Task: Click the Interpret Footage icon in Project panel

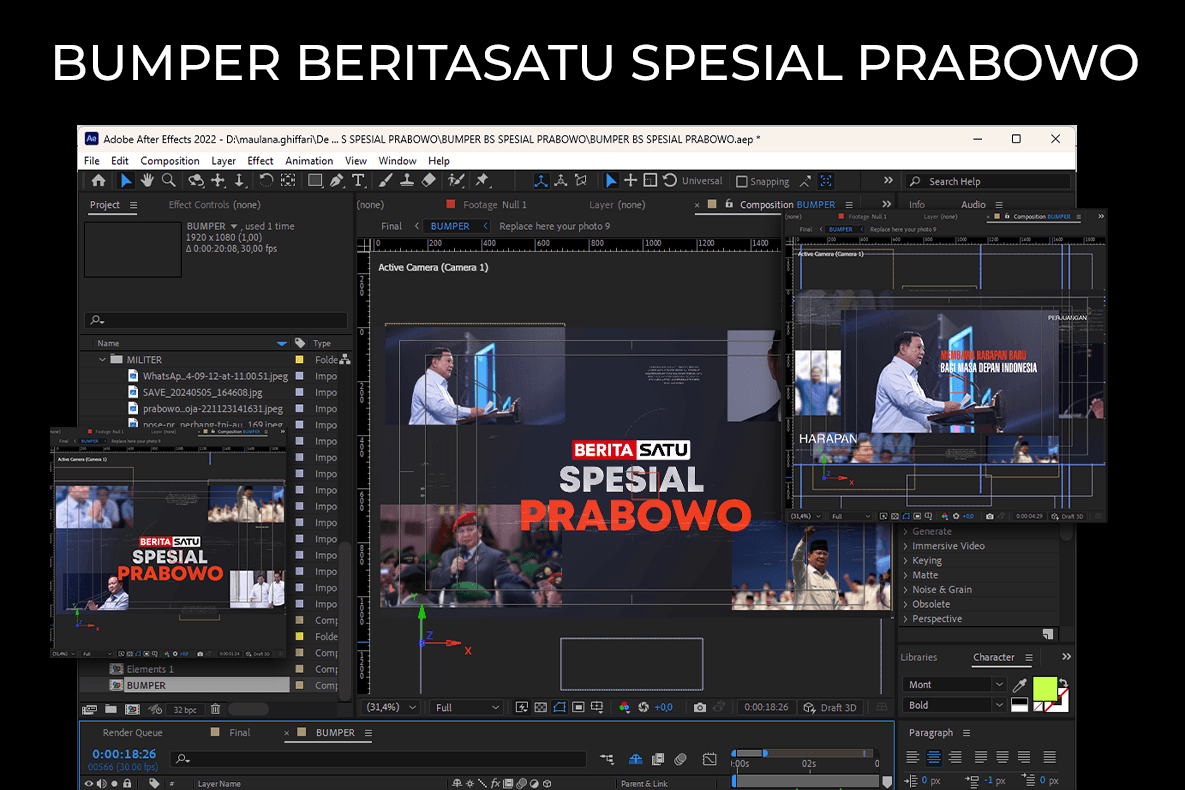Action: 89,709
